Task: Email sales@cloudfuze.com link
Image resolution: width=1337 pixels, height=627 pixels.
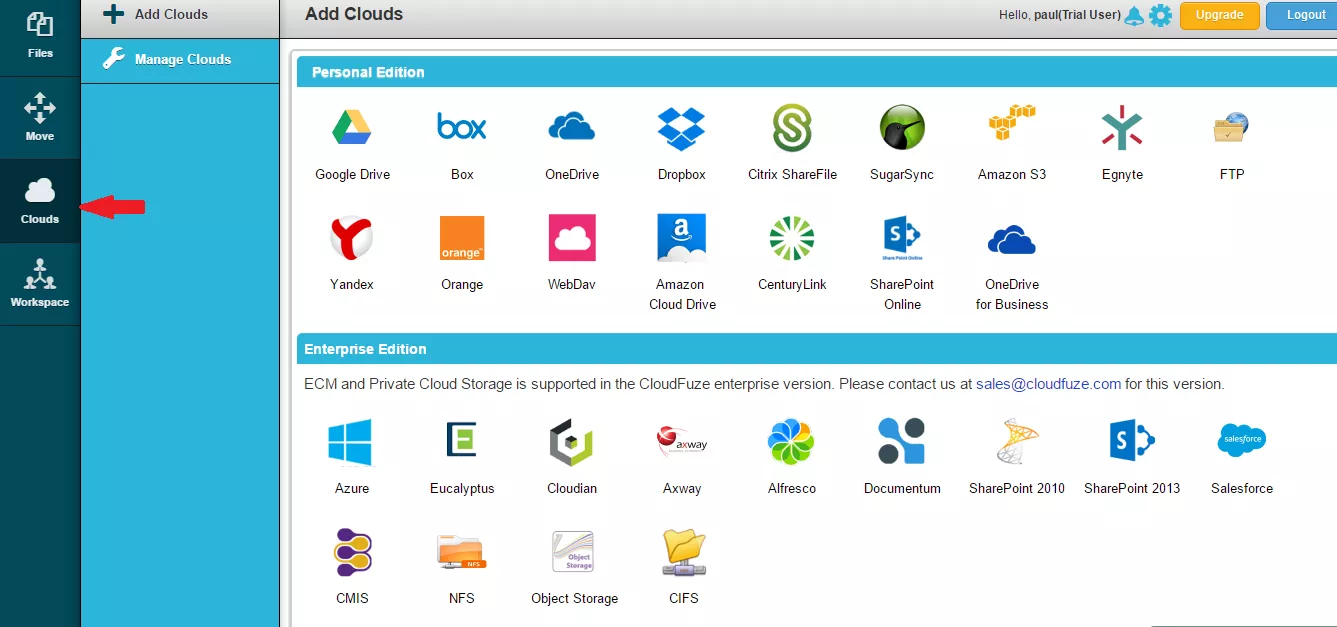Action: tap(1048, 384)
